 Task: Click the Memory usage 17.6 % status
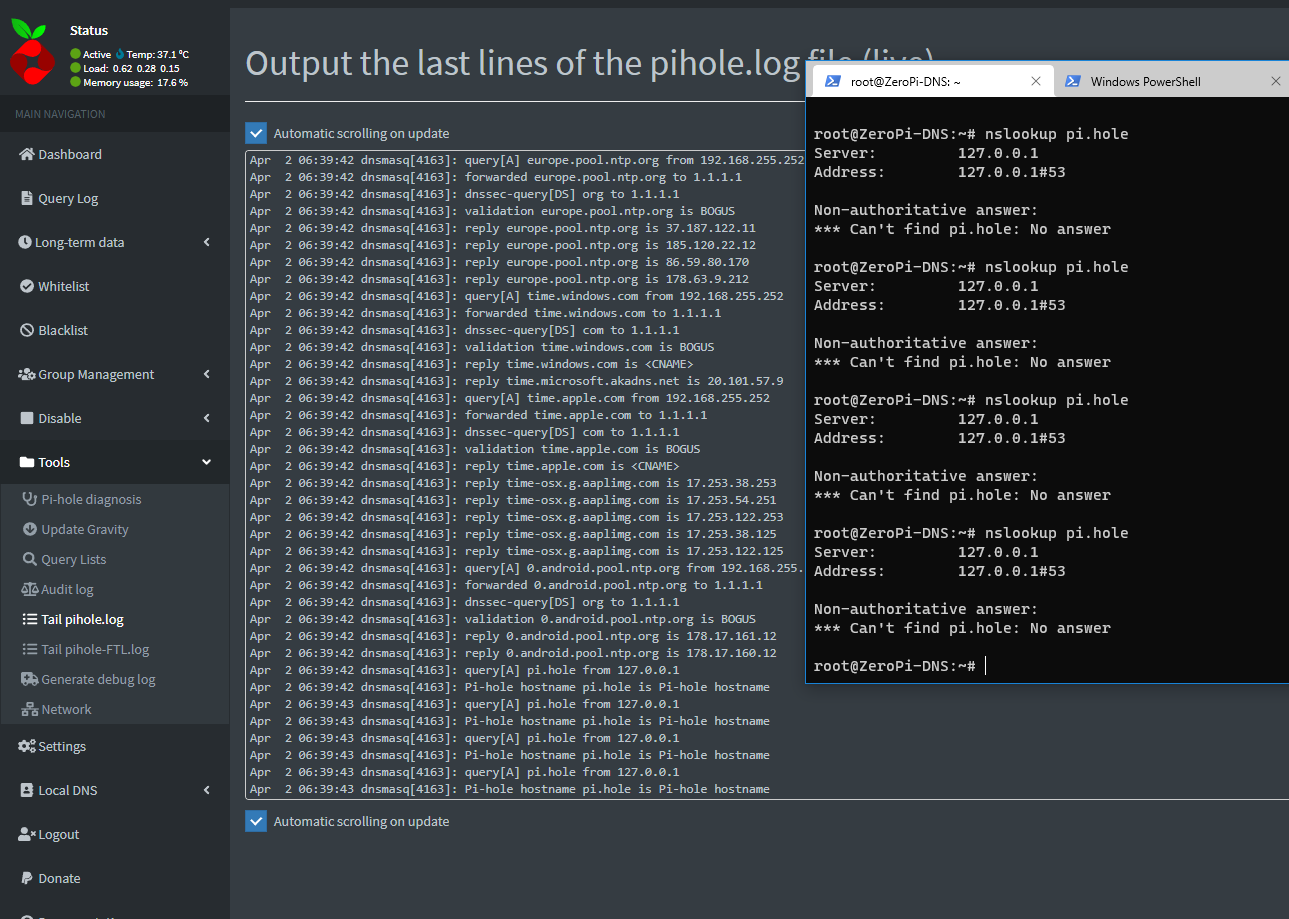tap(129, 82)
